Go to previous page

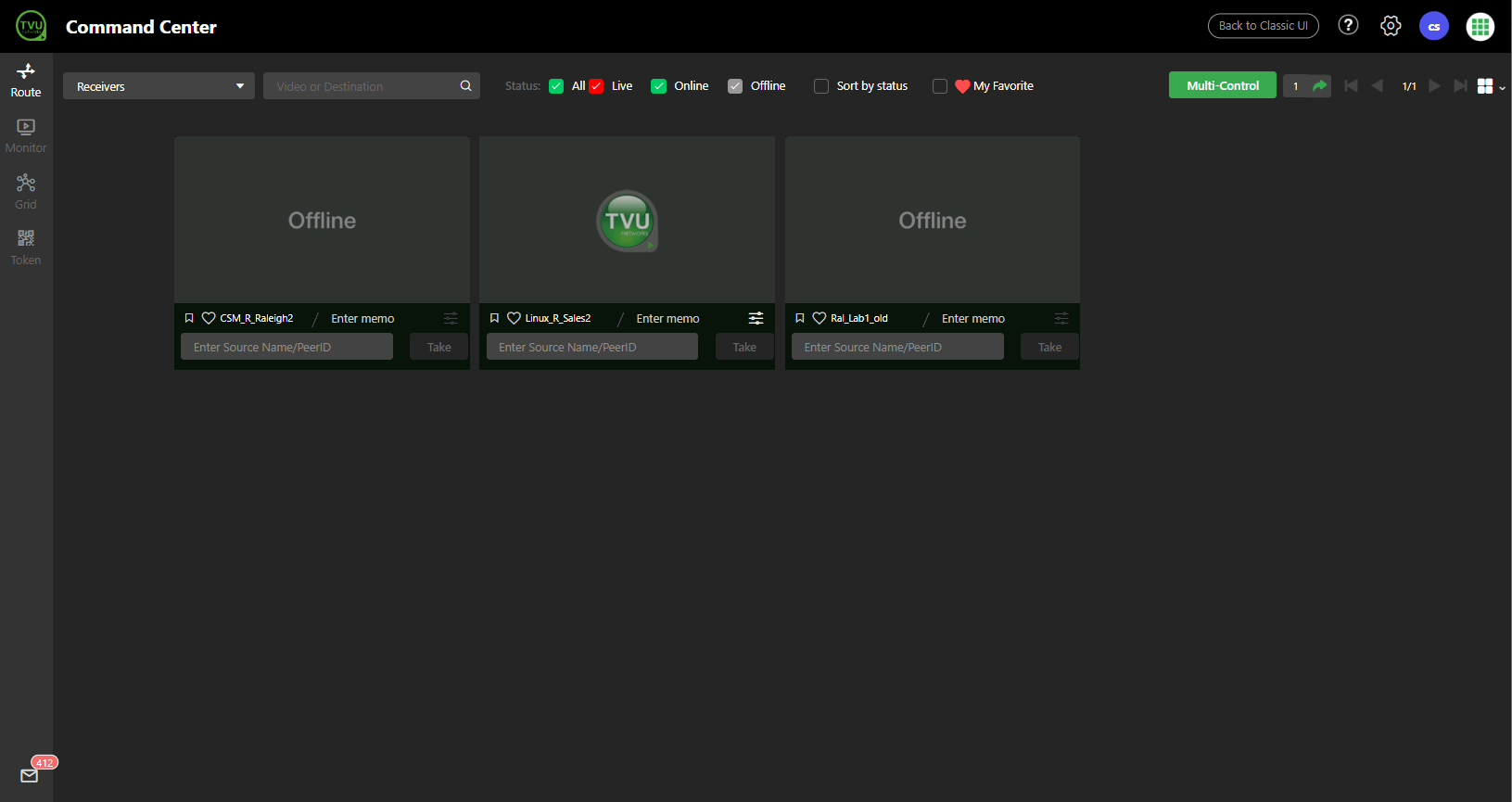tap(1378, 86)
